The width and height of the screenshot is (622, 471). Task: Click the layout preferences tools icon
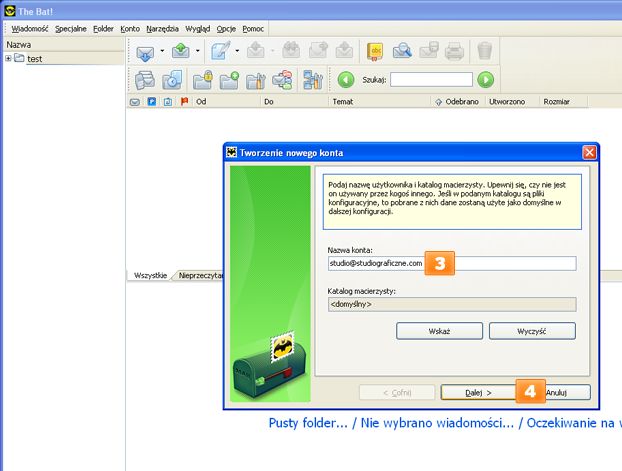pyautogui.click(x=313, y=80)
